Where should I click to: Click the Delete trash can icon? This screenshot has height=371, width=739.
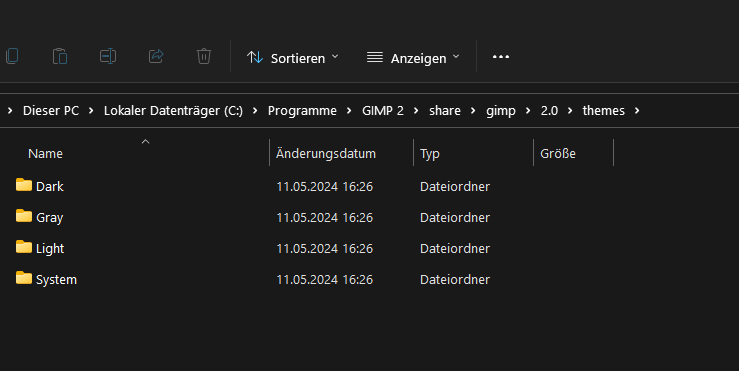204,56
